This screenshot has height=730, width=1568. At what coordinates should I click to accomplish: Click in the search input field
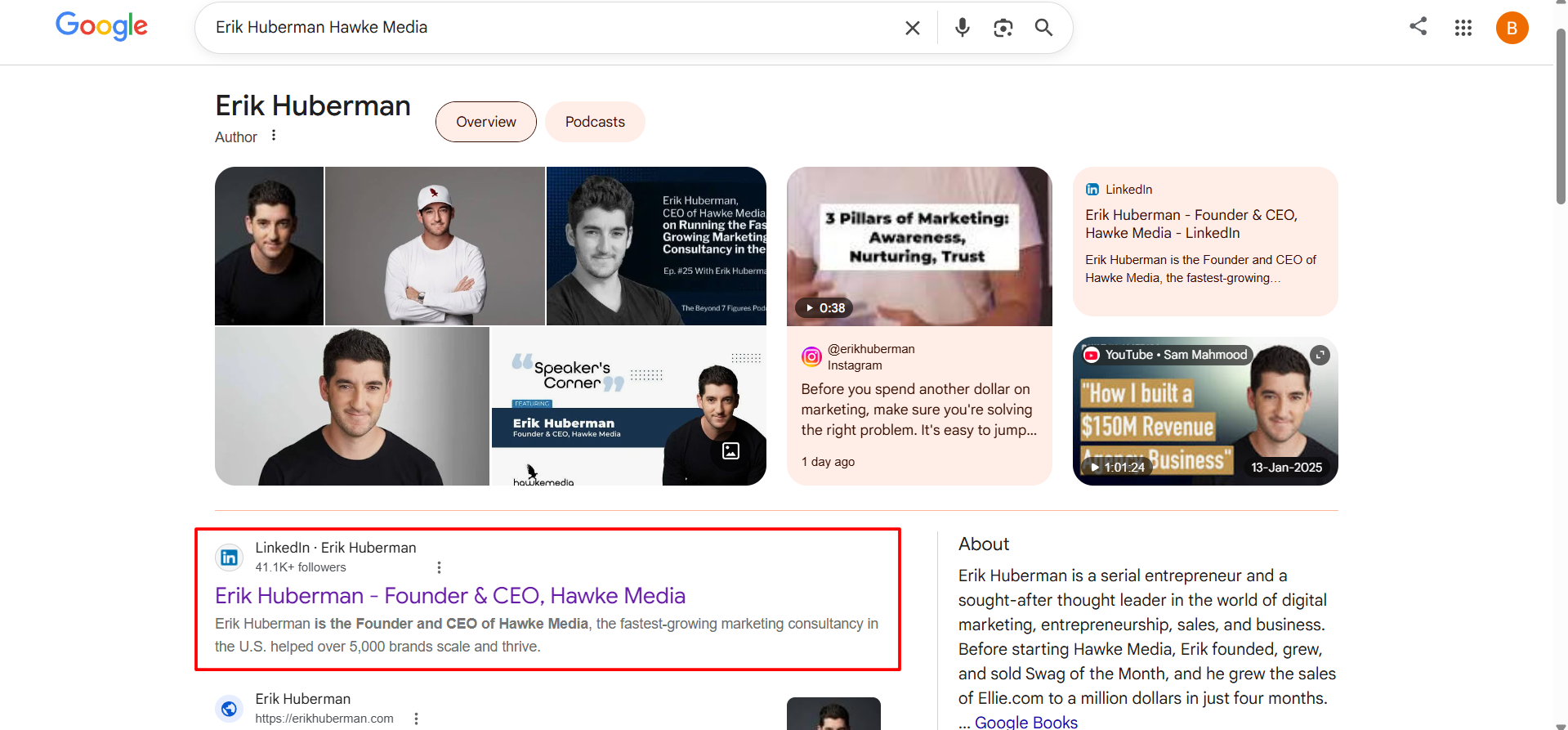tap(547, 28)
